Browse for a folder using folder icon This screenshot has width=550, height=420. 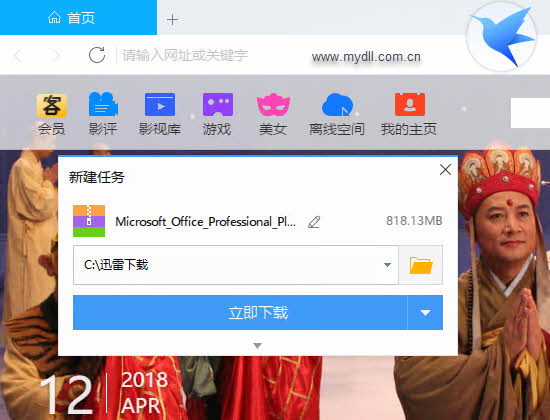click(x=421, y=265)
